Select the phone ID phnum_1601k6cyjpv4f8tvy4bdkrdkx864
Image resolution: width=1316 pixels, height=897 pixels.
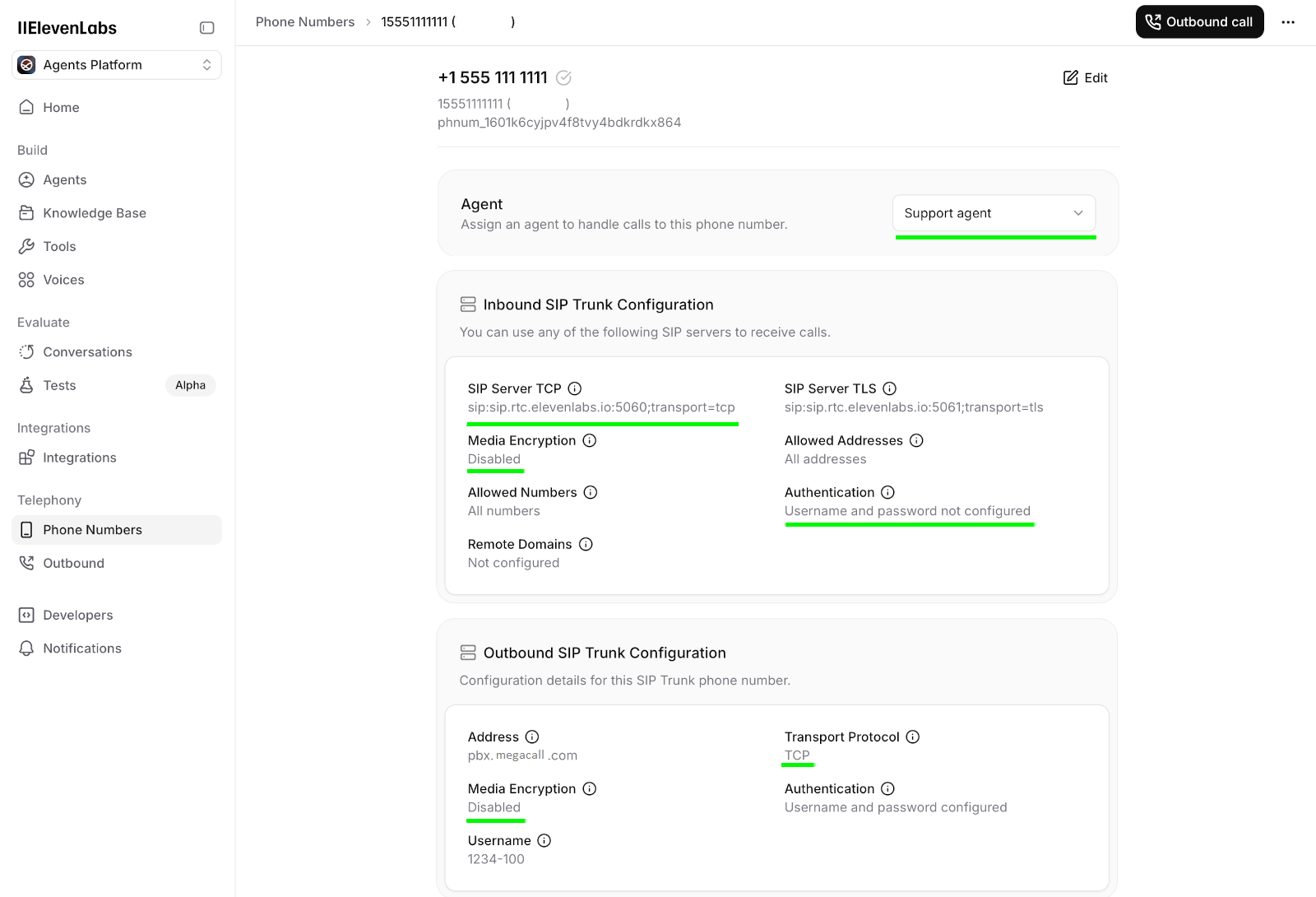(559, 122)
